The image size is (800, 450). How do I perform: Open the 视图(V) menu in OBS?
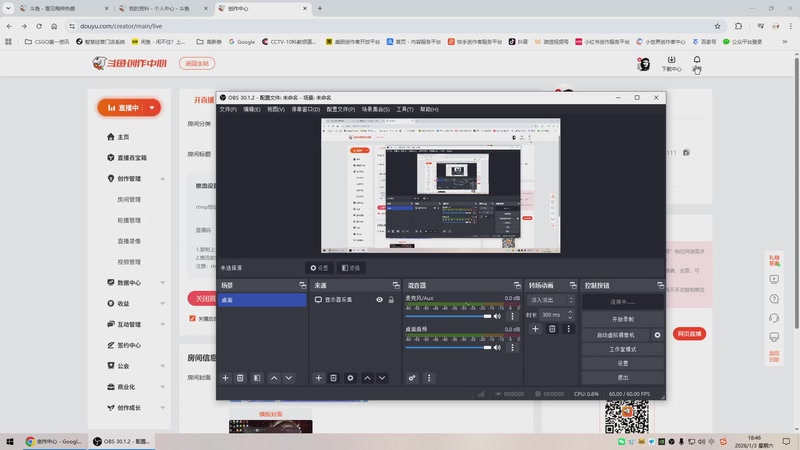click(276, 109)
